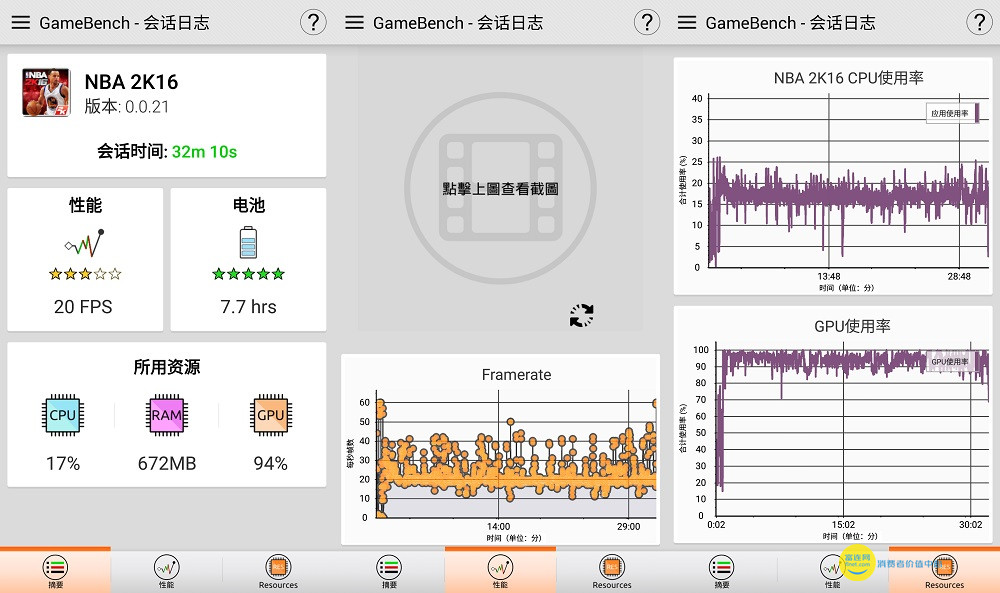Select 性能 tab in middle panel
Viewport: 1000px width, 593px height.
[501, 571]
